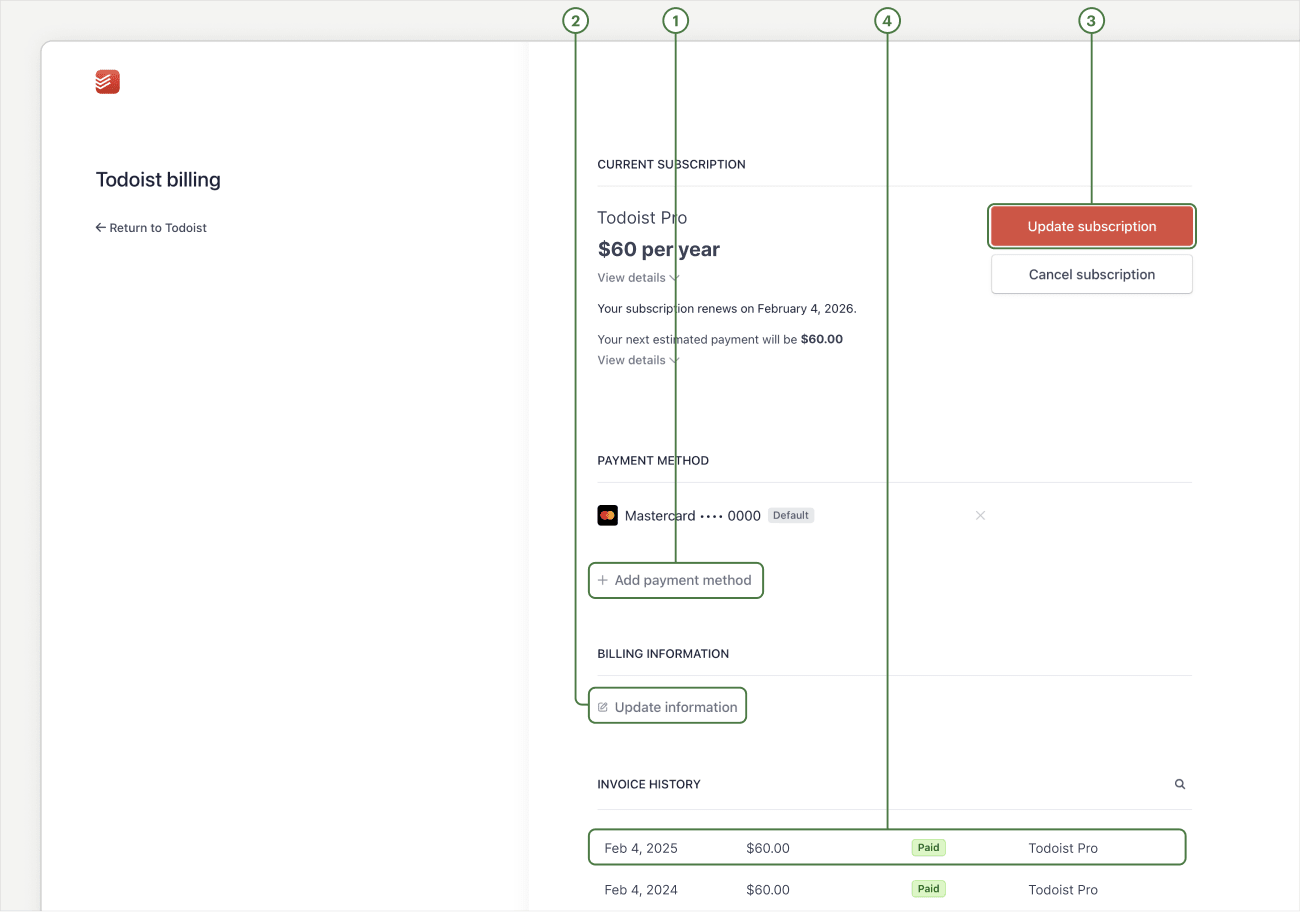Select the Feb 4, 2024 invoice row

click(886, 889)
